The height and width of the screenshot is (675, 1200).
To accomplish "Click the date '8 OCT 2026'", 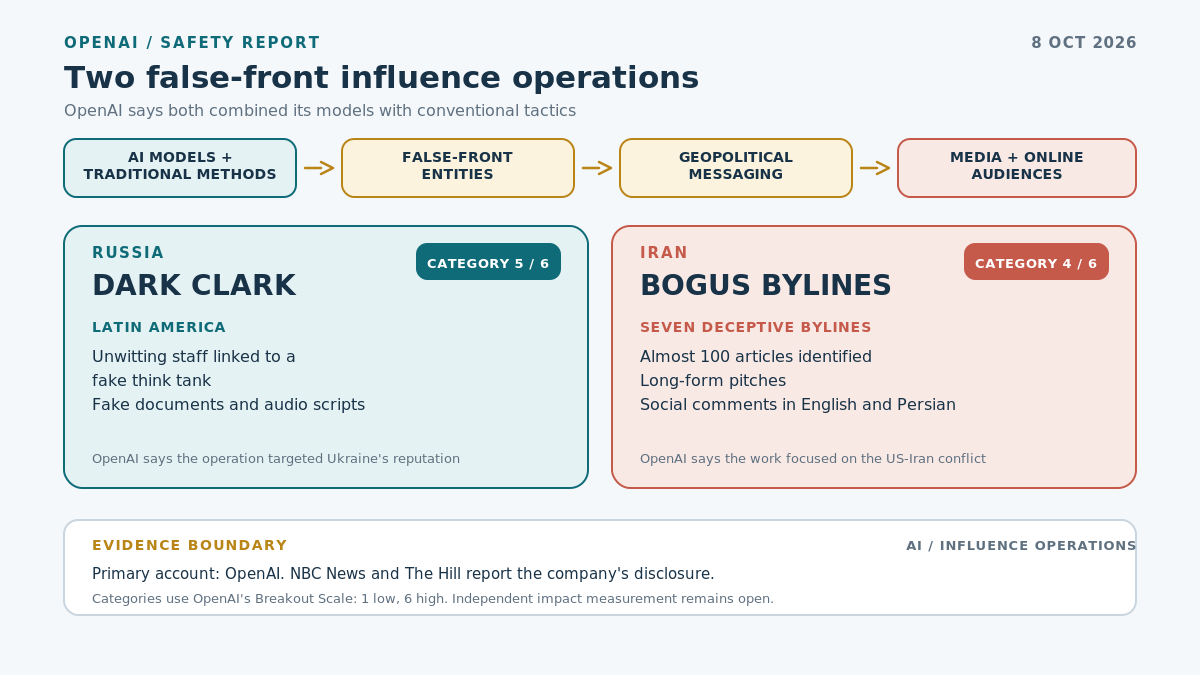I will (x=1084, y=43).
